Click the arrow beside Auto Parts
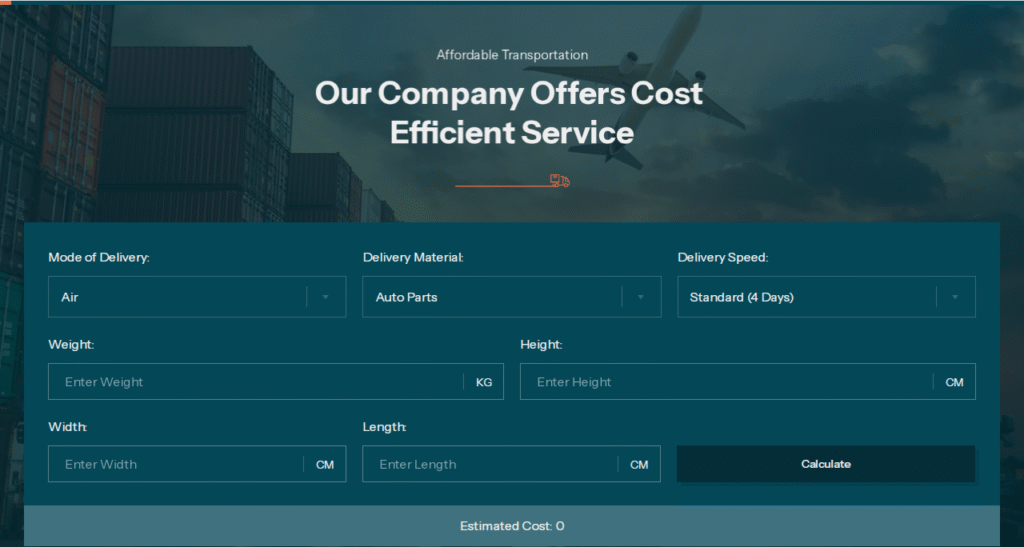 tap(640, 297)
